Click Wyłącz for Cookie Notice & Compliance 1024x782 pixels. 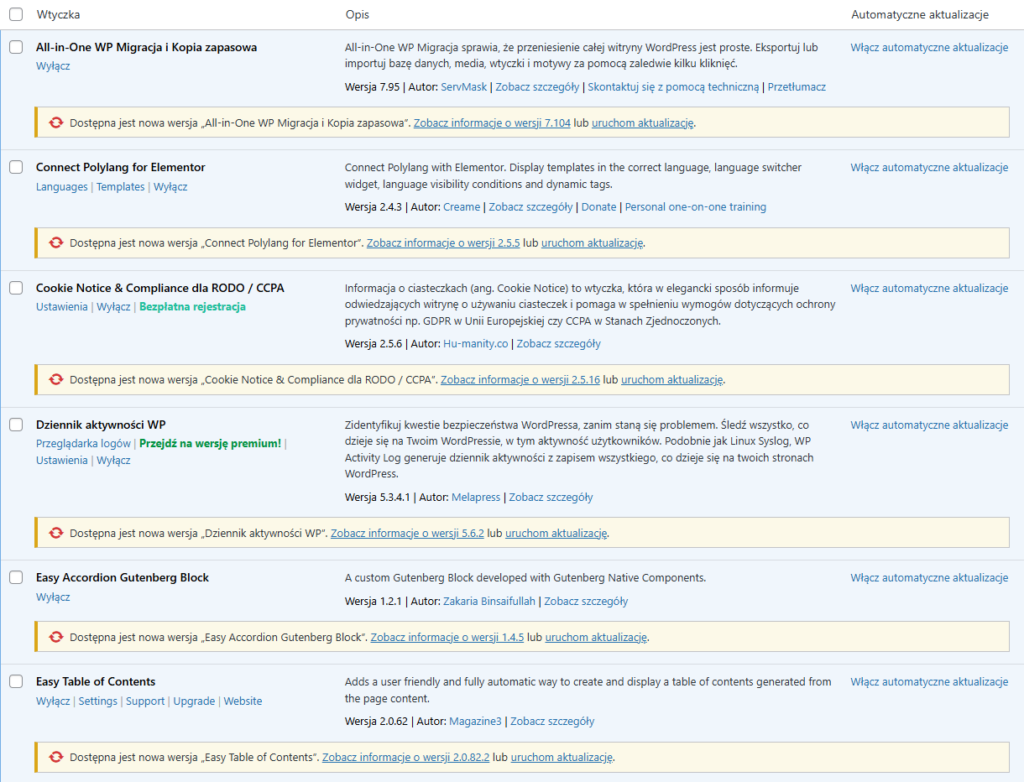point(114,307)
